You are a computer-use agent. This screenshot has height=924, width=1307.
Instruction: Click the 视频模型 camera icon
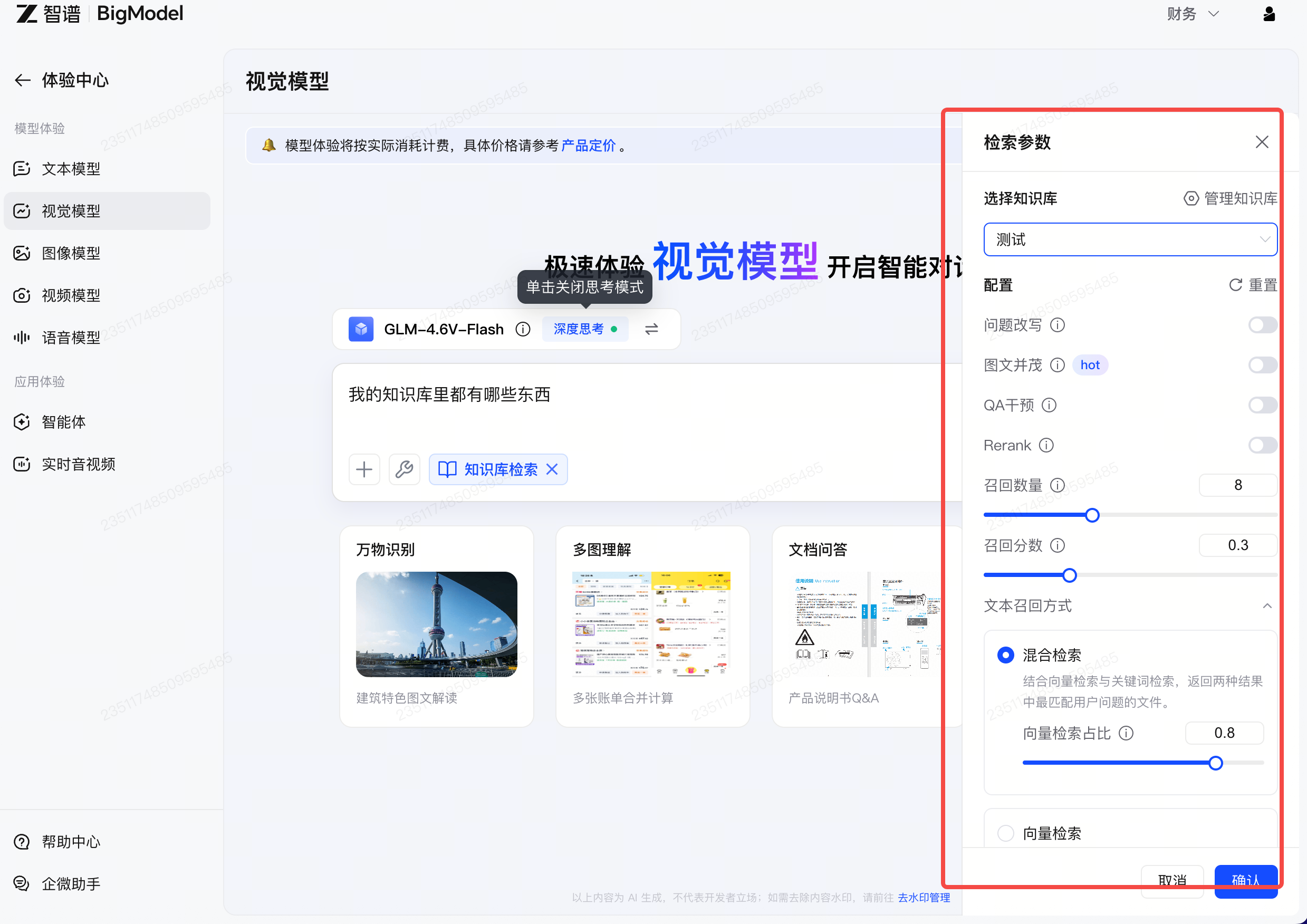tap(22, 295)
